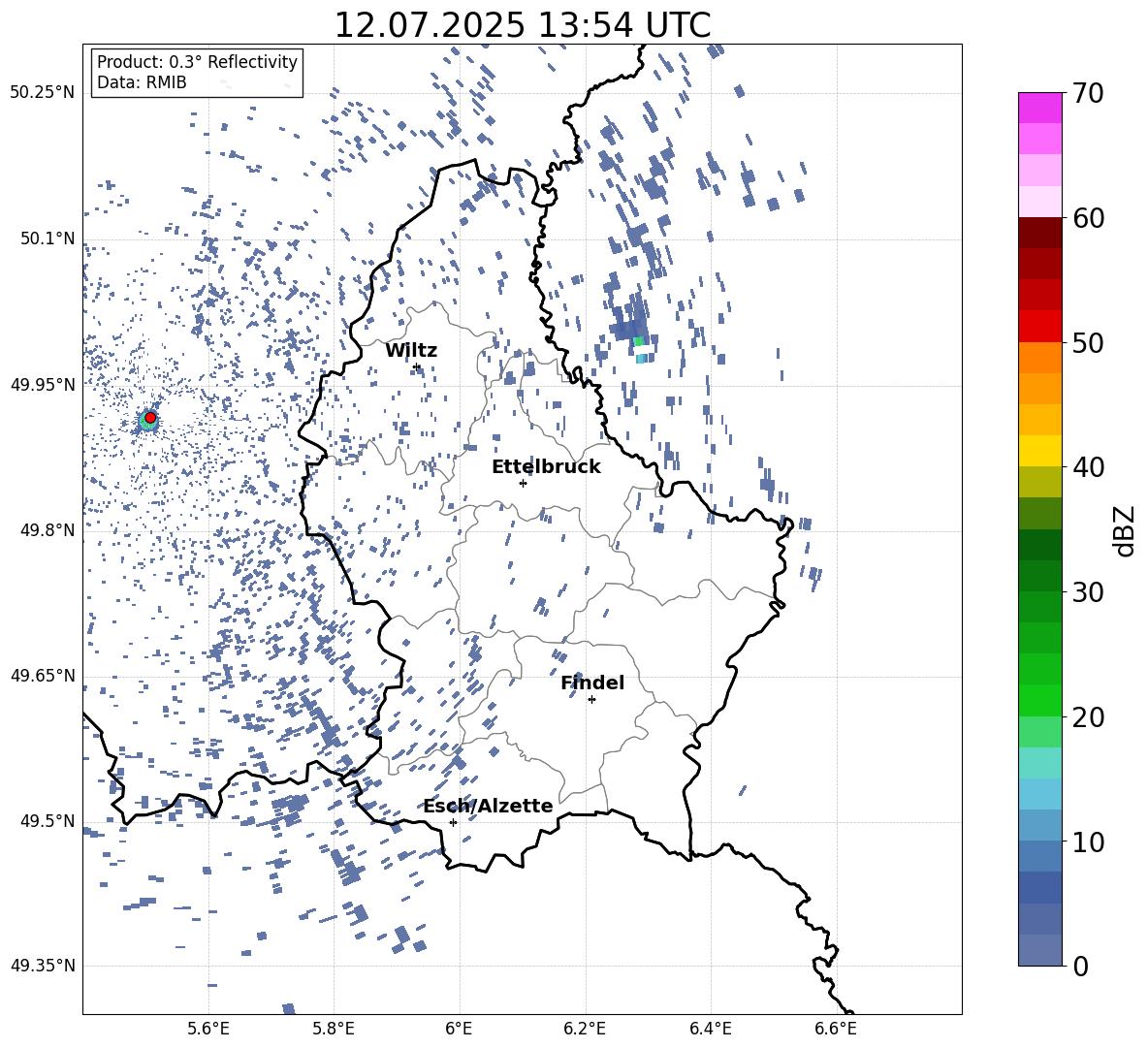Click the 49.8°N latitude label
This screenshot has height=1048, width=1148.
tap(48, 529)
